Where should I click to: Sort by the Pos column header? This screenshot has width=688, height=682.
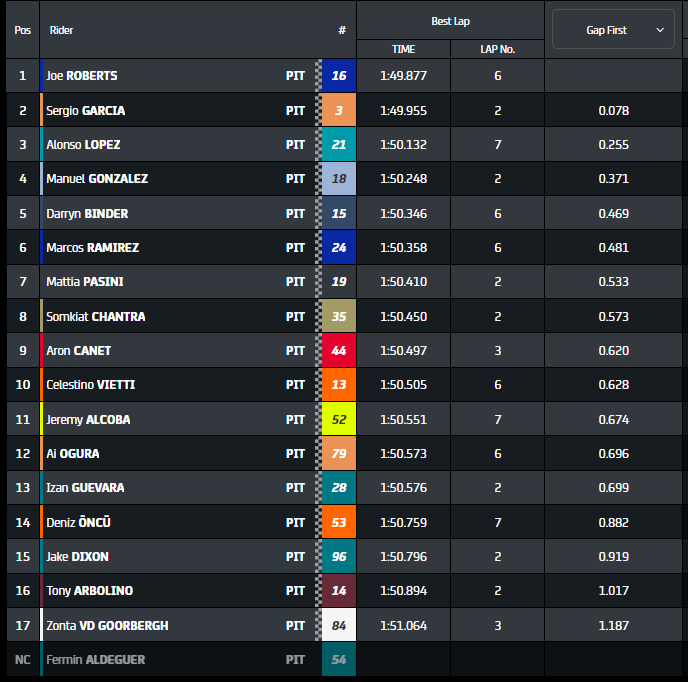coord(23,30)
